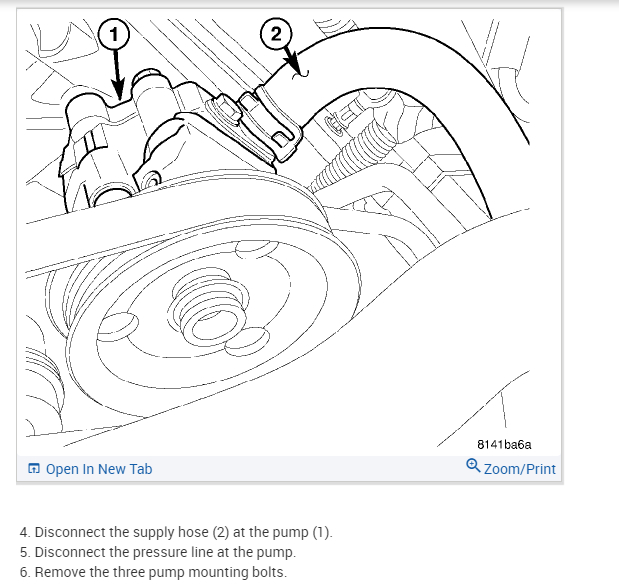Screen dimensions: 619x585
Task: Click the pulley center hub in diagram
Action: pos(210,307)
